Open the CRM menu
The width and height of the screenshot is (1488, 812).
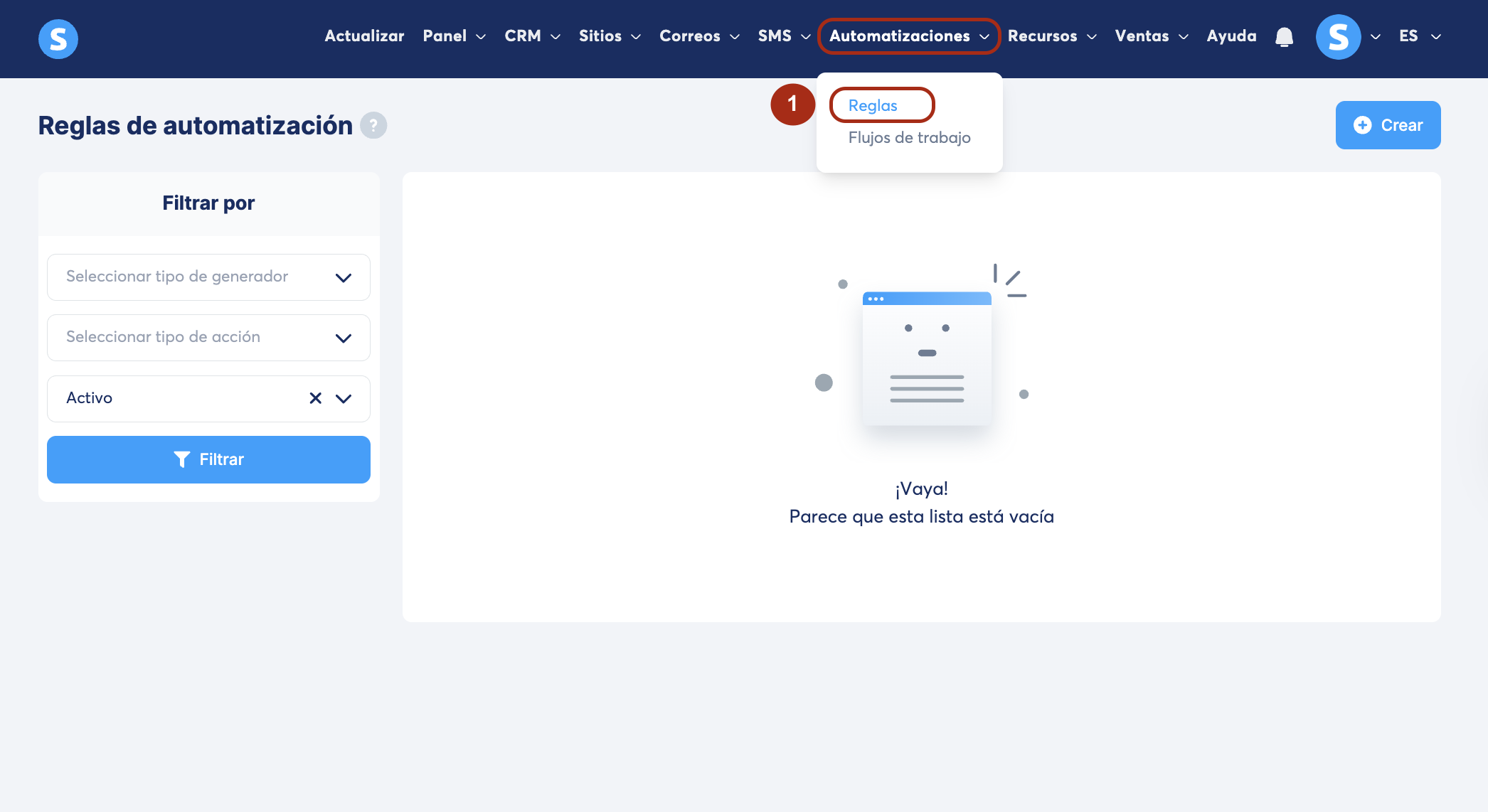point(532,36)
